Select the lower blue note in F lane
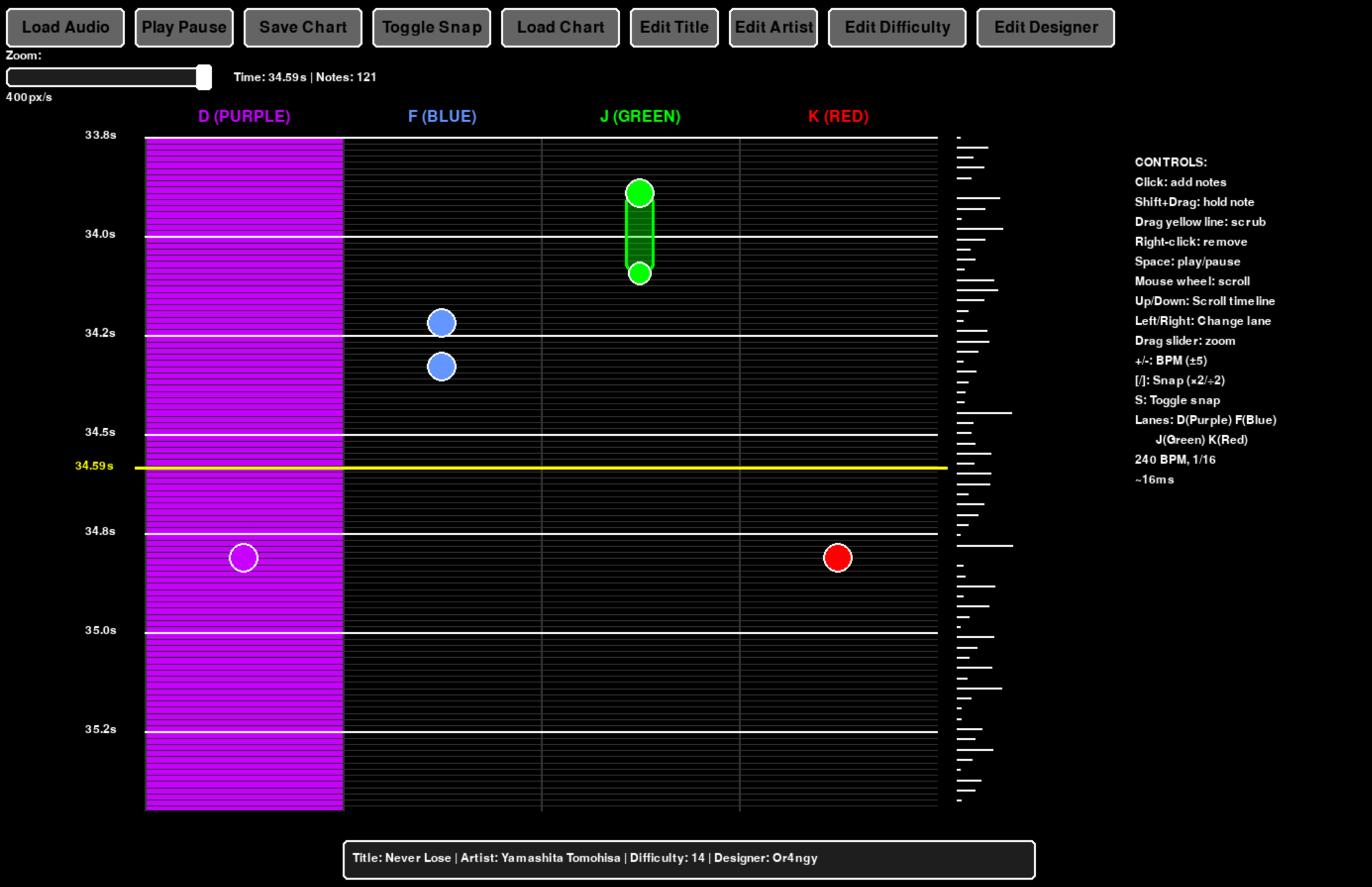1372x887 pixels. click(442, 367)
